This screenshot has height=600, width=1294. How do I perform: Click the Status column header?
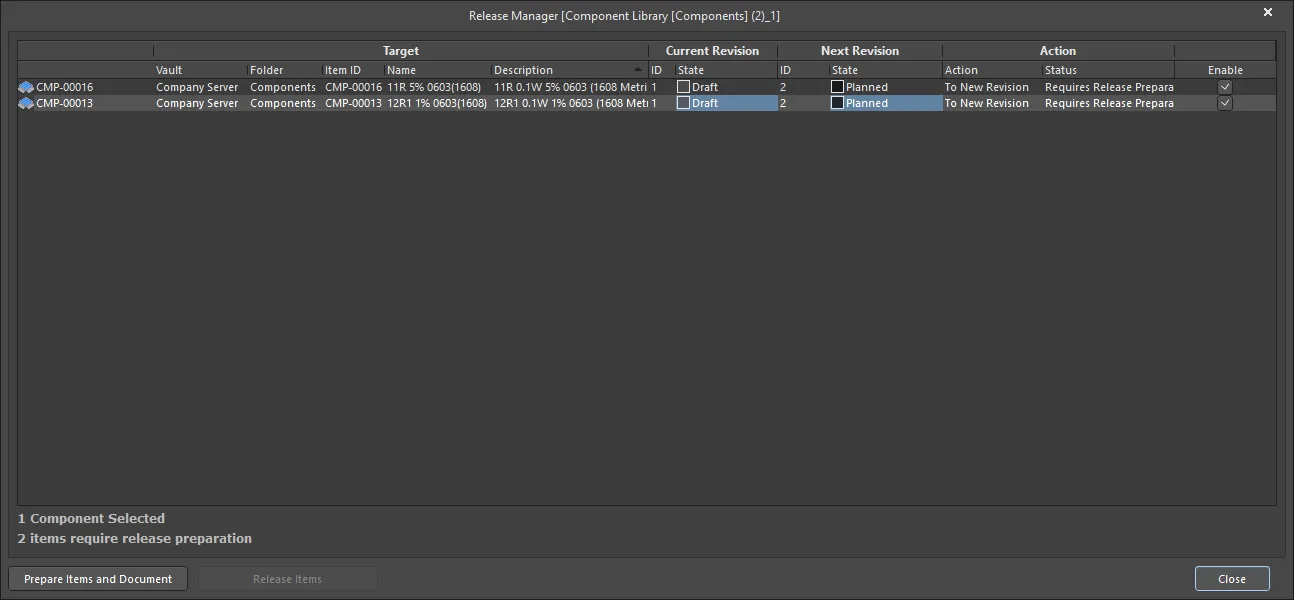(1108, 70)
